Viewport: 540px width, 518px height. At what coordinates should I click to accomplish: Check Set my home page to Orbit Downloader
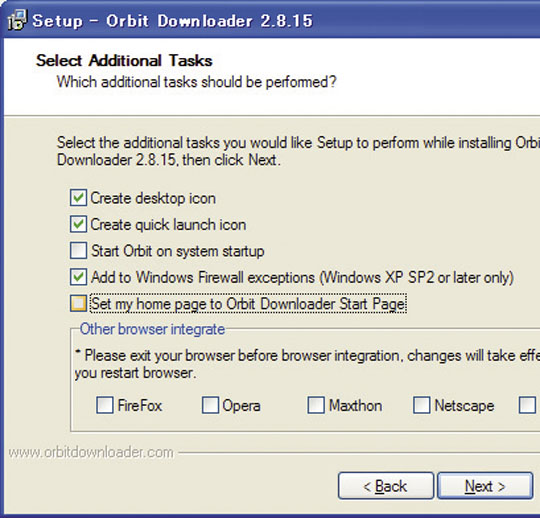(x=78, y=303)
